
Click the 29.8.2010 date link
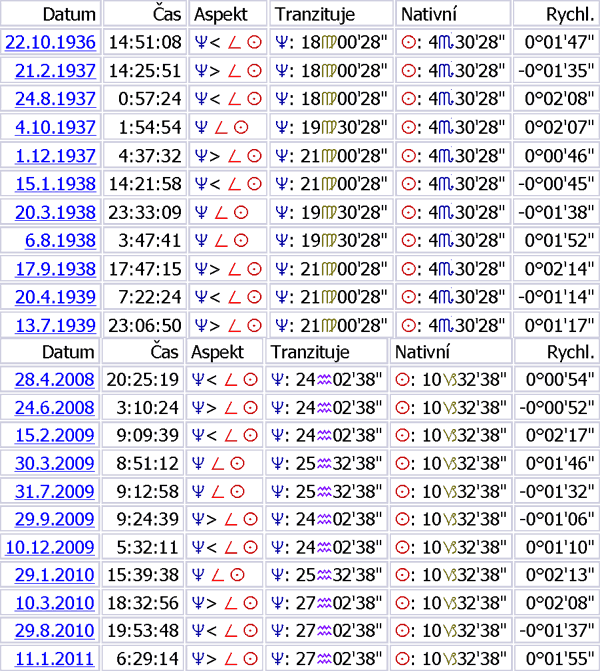(55, 631)
